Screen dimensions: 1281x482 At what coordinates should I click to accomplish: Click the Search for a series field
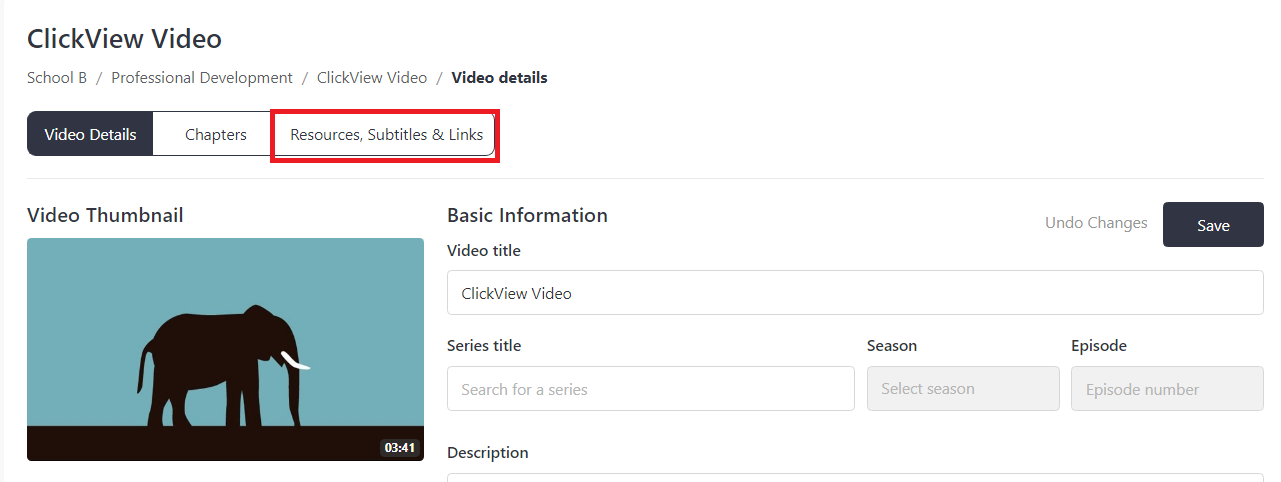point(651,389)
